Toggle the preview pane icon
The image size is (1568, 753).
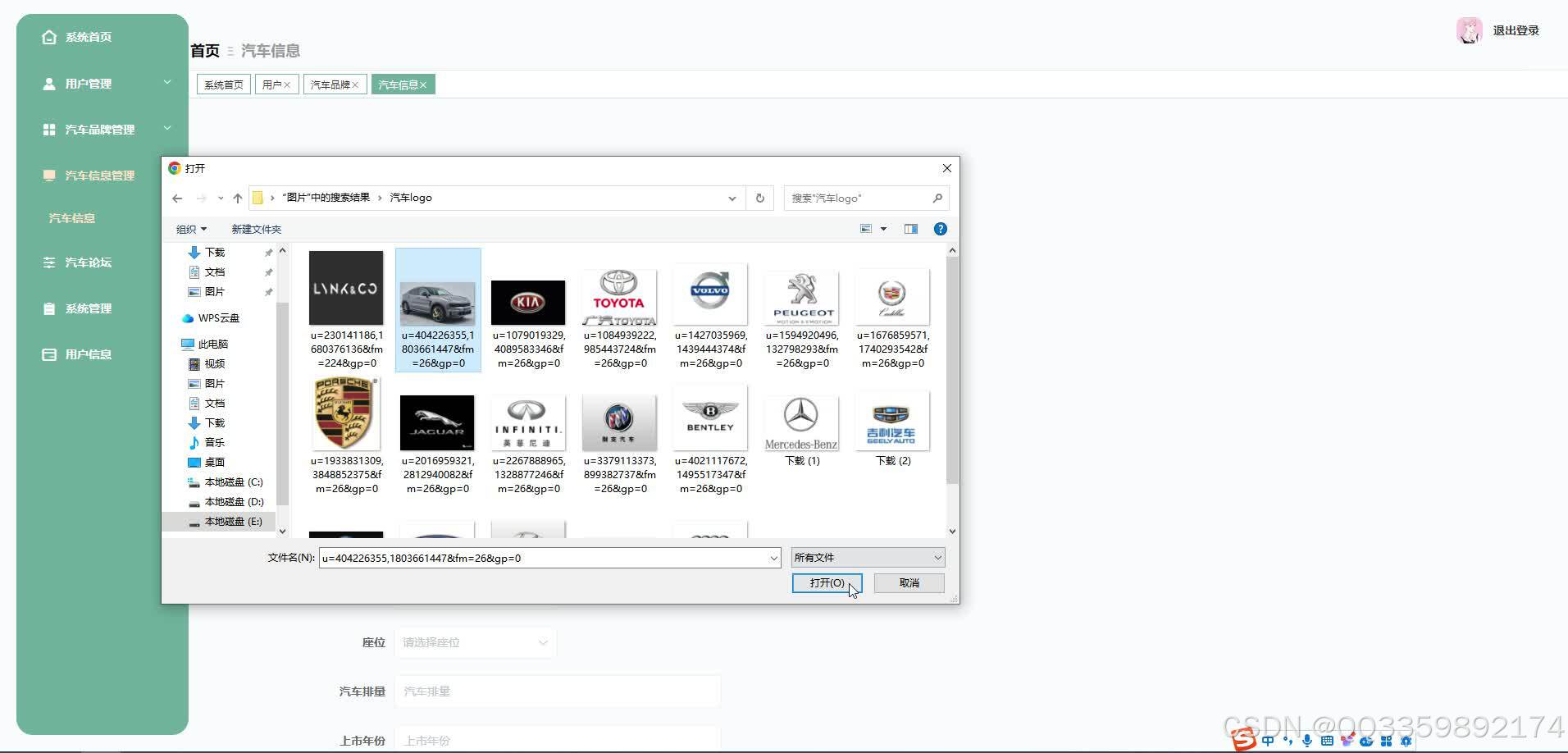pyautogui.click(x=910, y=229)
